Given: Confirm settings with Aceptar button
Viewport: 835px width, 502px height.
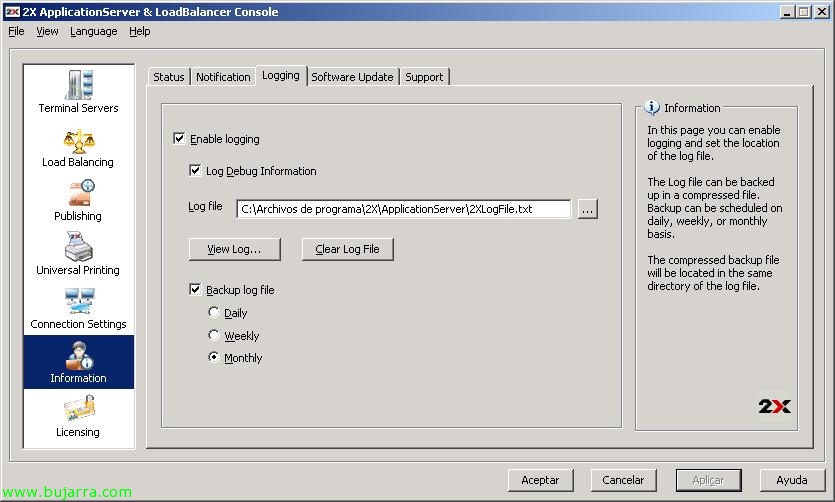Looking at the screenshot, I should pyautogui.click(x=541, y=480).
